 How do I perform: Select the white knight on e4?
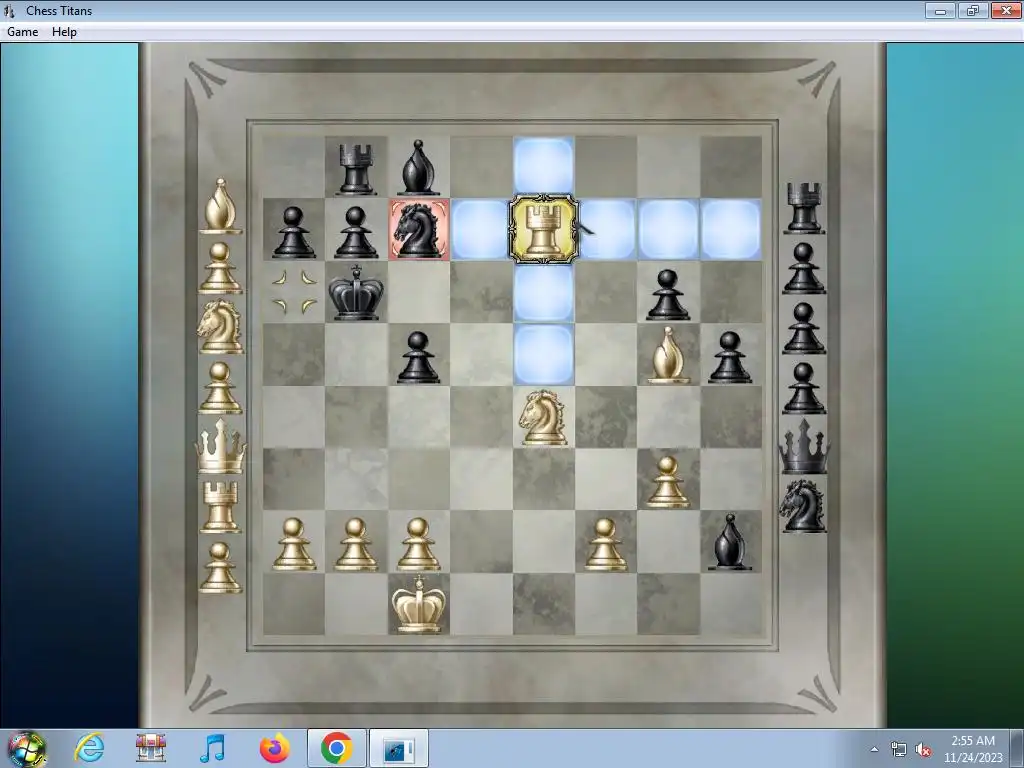point(543,417)
